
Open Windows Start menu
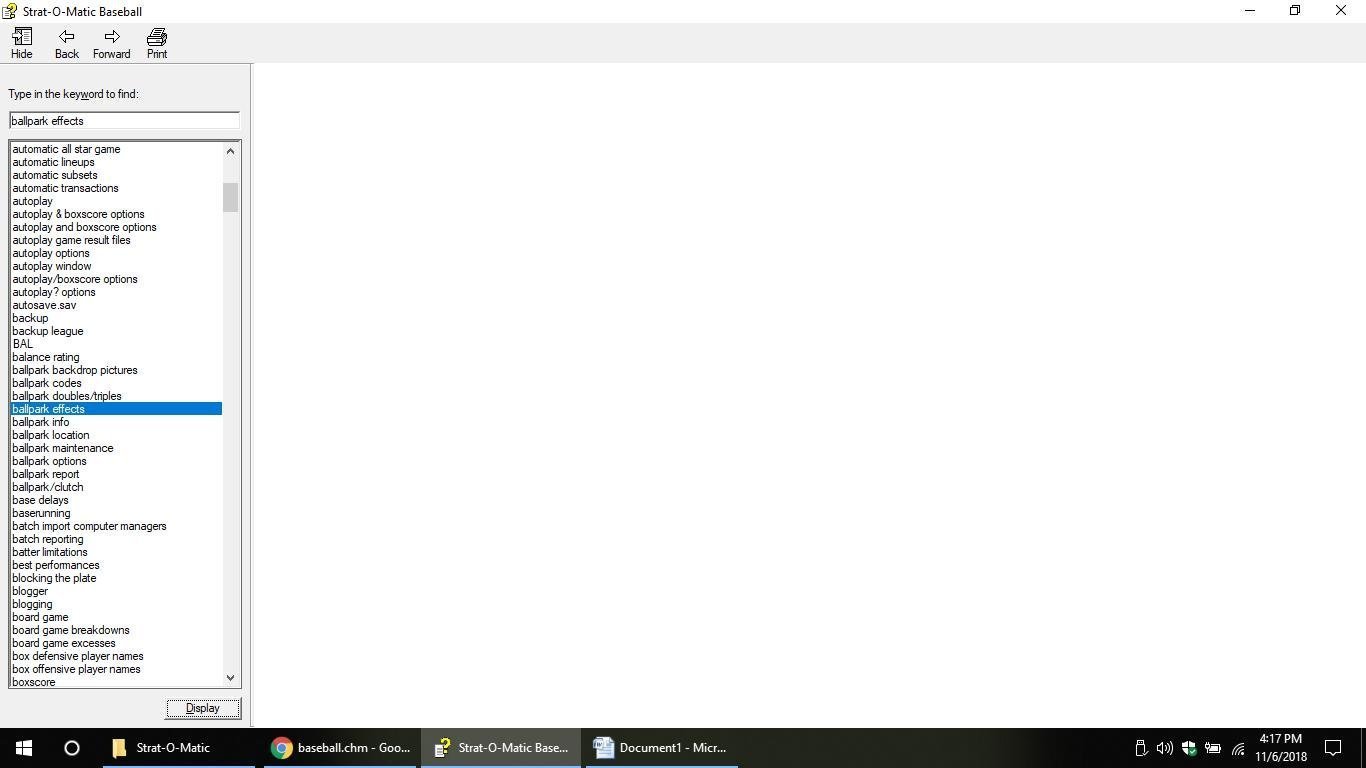click(24, 748)
